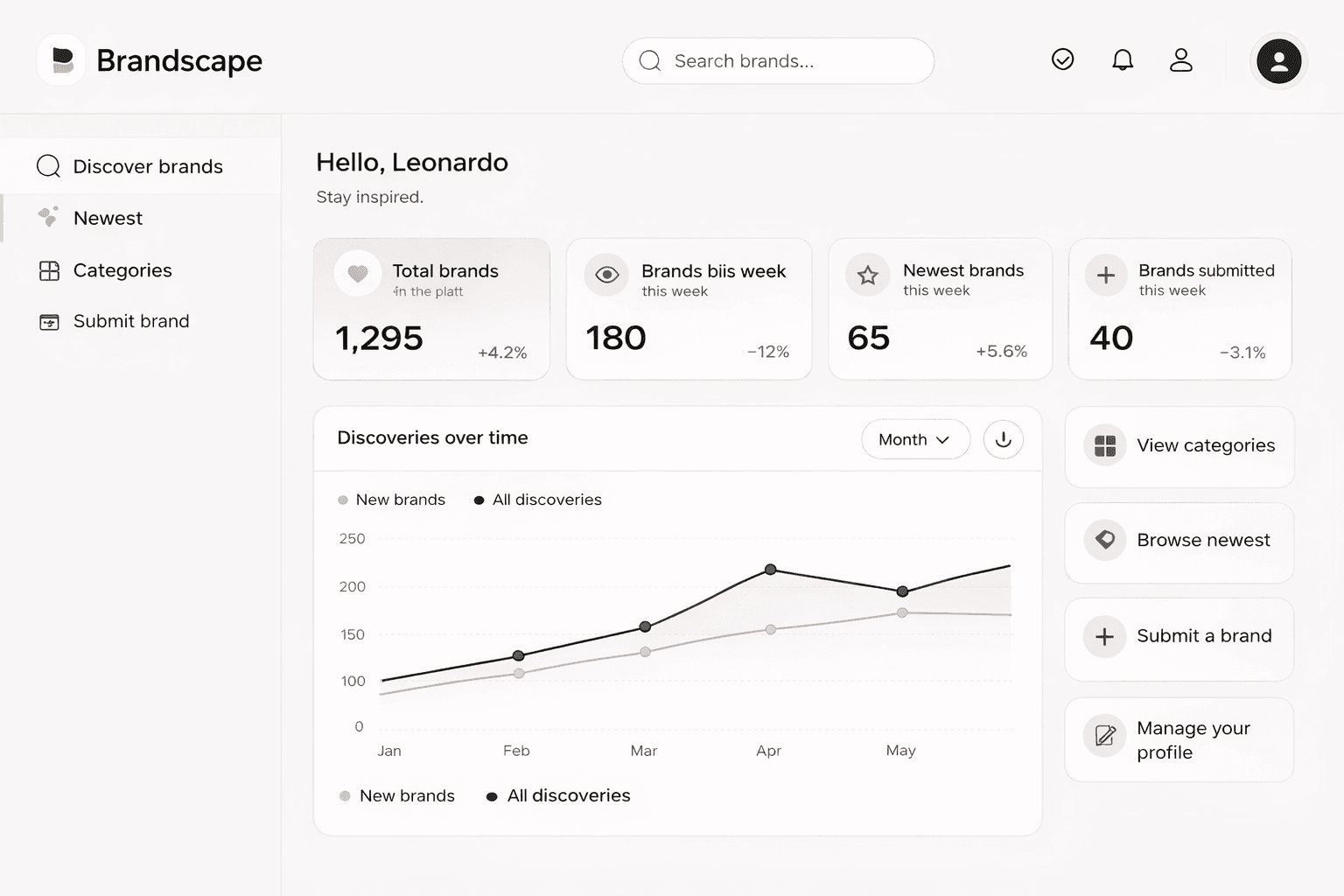Click the eye icon on Brands this week card
Viewport: 1344px width, 896px height.
(x=606, y=274)
